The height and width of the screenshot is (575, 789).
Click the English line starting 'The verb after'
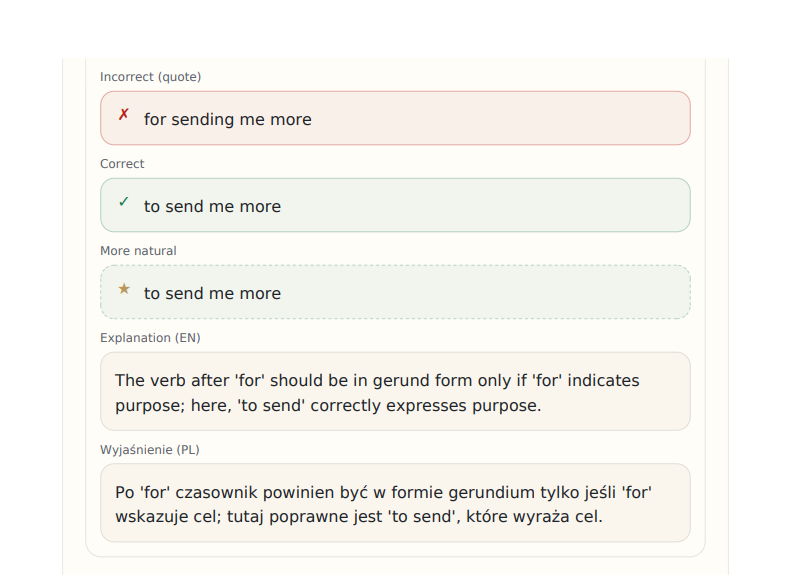[x=377, y=380]
